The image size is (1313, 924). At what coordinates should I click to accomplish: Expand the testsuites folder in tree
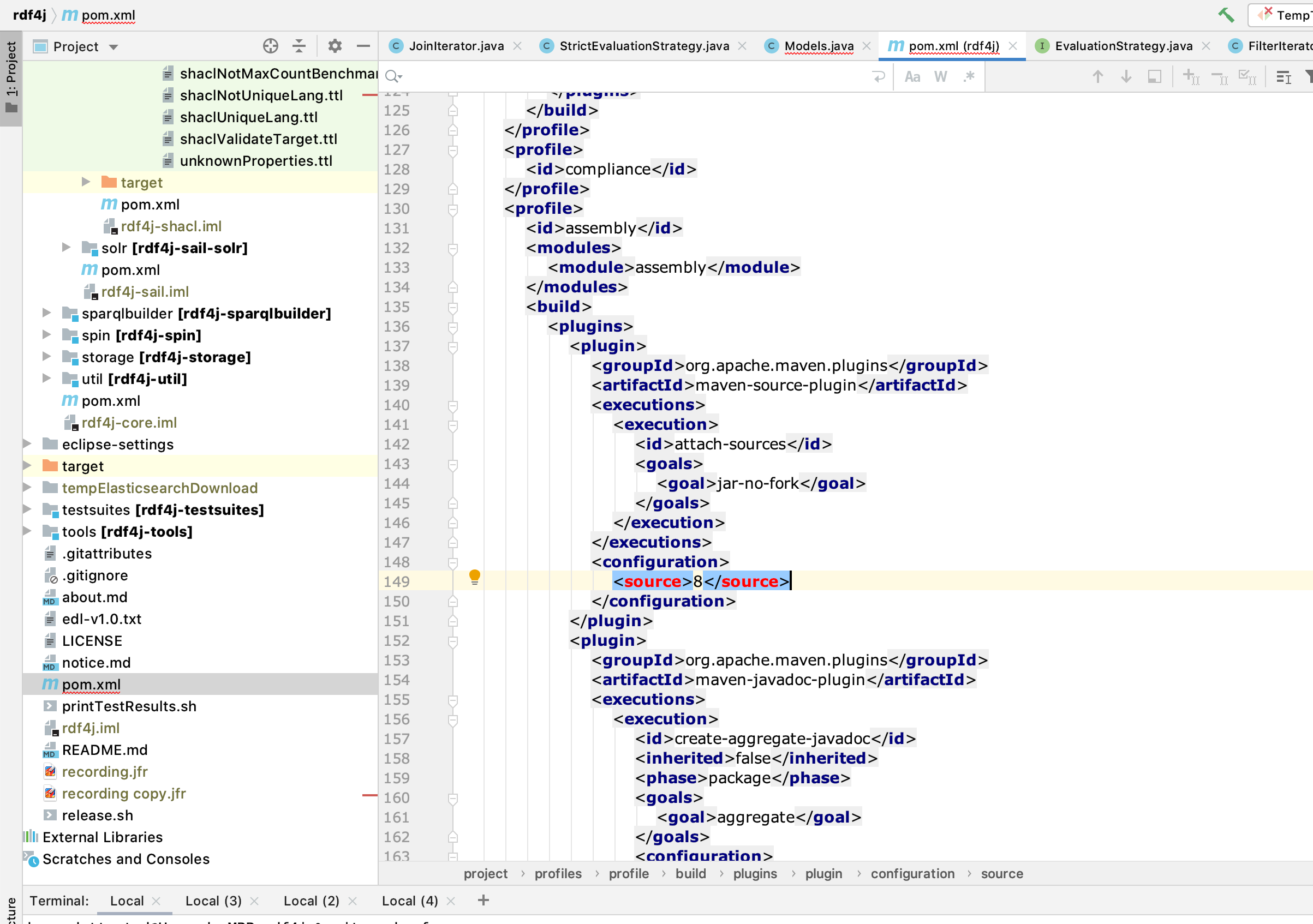[x=27, y=509]
